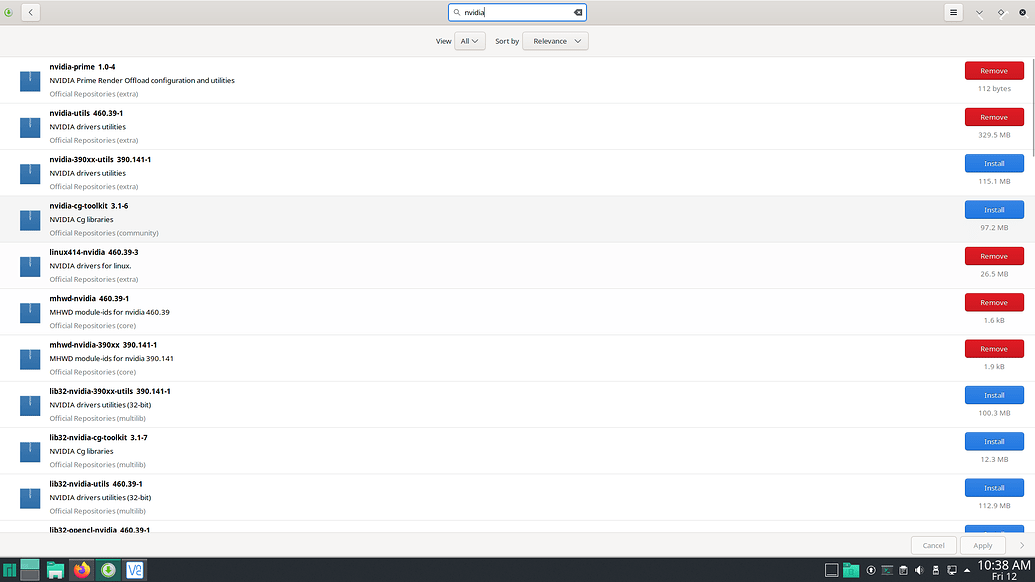Remove mhwd-nvidia-390xx package
The width and height of the screenshot is (1035, 582).
pos(994,348)
